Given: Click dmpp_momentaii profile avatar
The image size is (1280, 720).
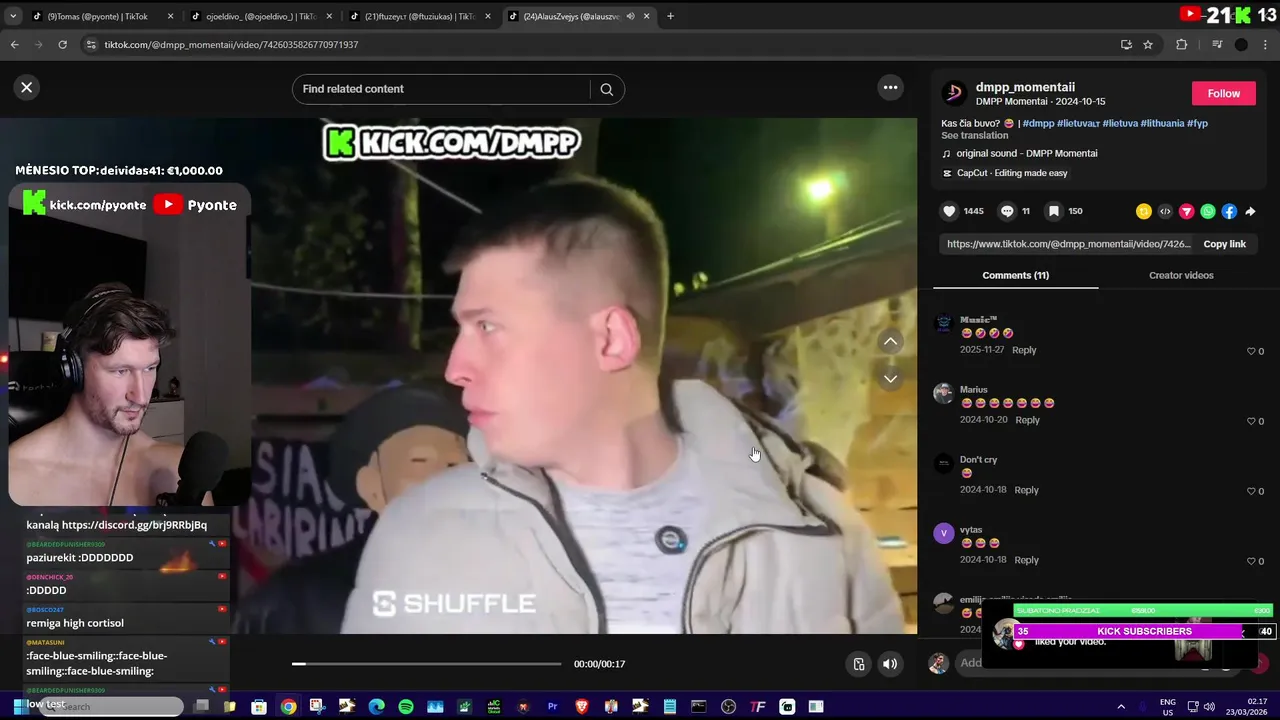Looking at the screenshot, I should 954,93.
